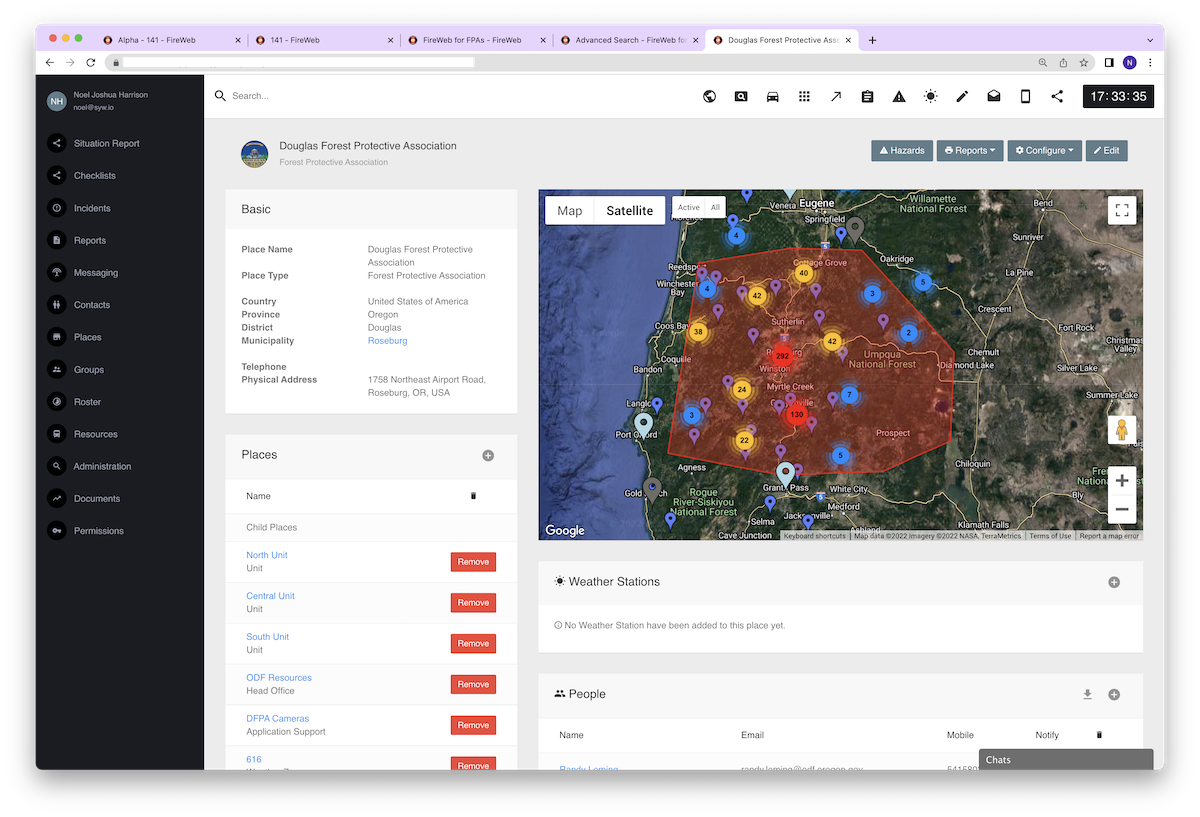This screenshot has width=1200, height=817.
Task: Open Incidents in the sidebar
Action: click(x=92, y=208)
